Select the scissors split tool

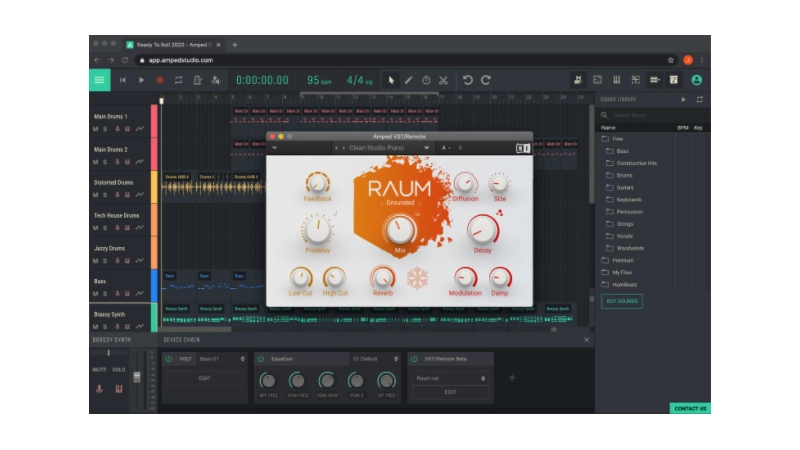[443, 80]
